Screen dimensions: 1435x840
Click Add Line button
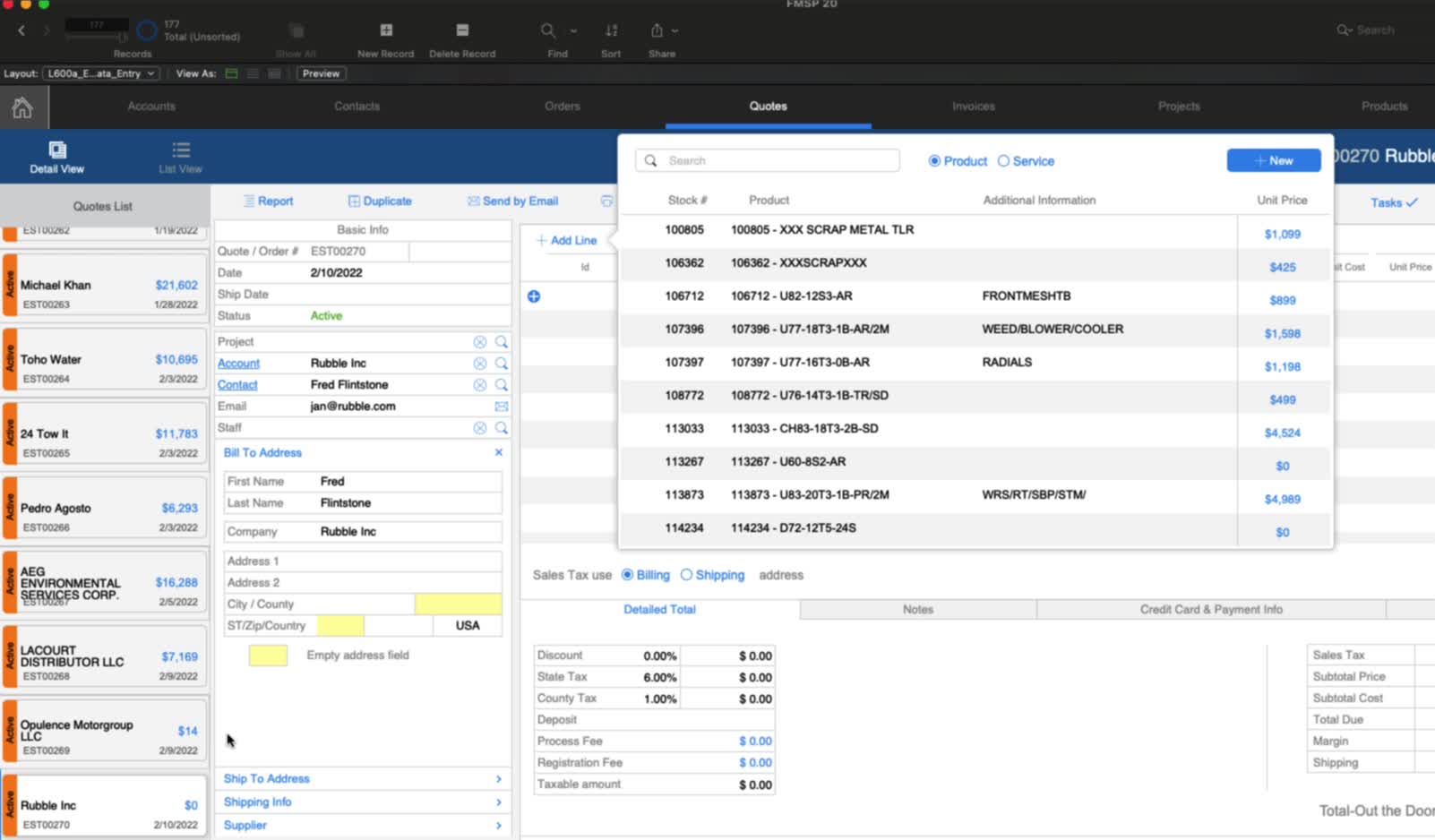coord(566,241)
